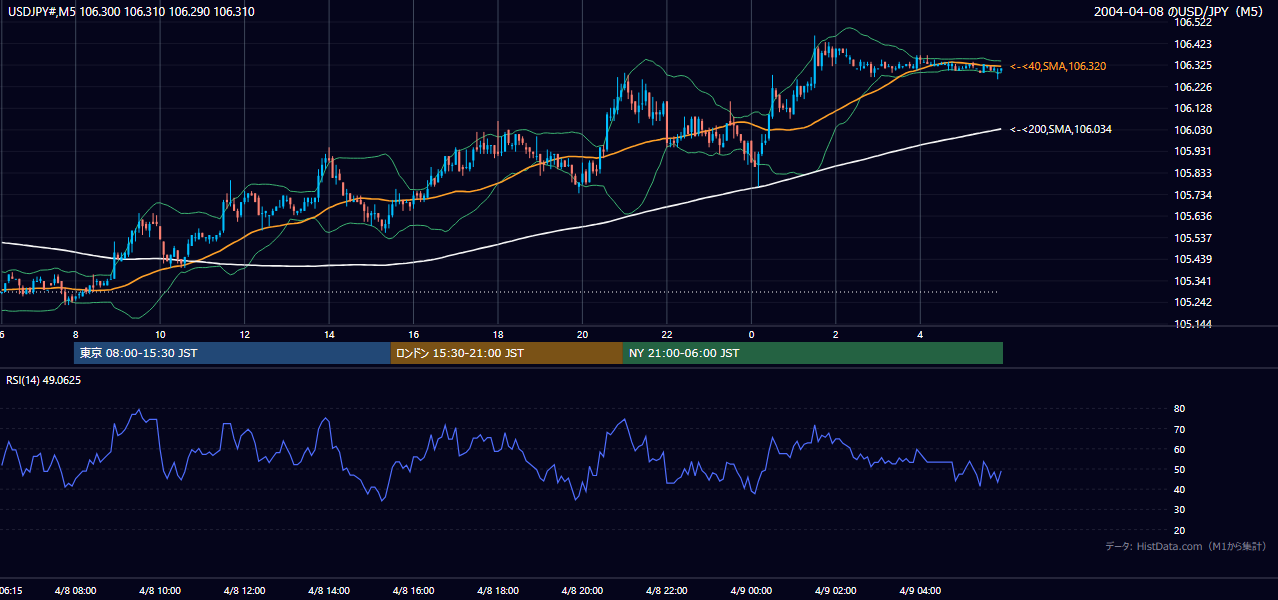Click RSI scale value 40

(1180, 489)
